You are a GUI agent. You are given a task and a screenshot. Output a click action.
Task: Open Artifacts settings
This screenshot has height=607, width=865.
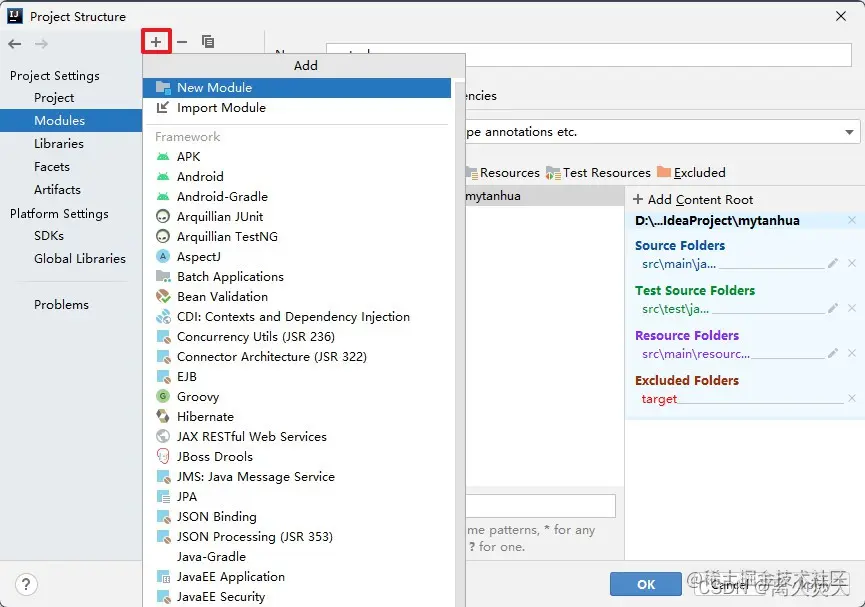pos(57,190)
